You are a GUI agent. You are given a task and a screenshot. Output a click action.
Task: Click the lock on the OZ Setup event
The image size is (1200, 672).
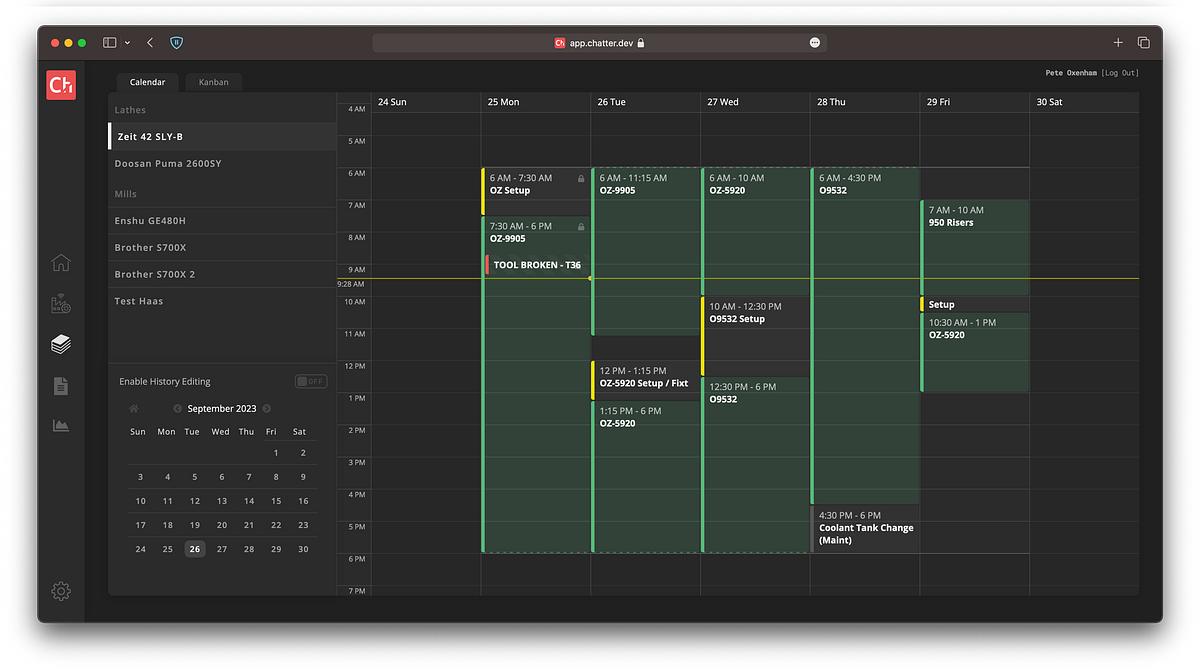tap(580, 178)
